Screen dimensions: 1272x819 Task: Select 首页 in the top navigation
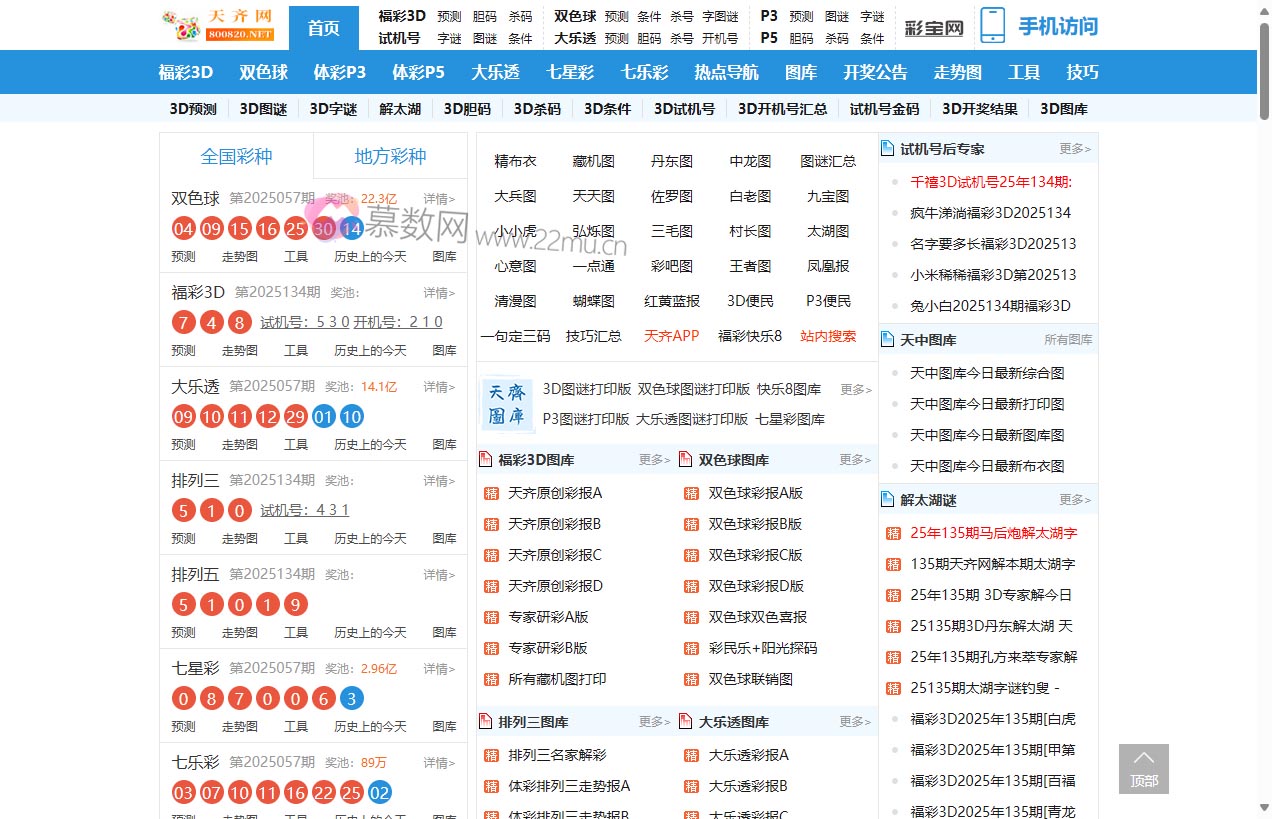click(323, 30)
